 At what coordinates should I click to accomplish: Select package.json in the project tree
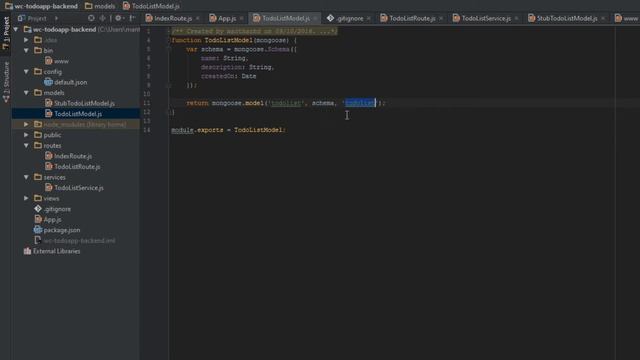click(x=57, y=230)
